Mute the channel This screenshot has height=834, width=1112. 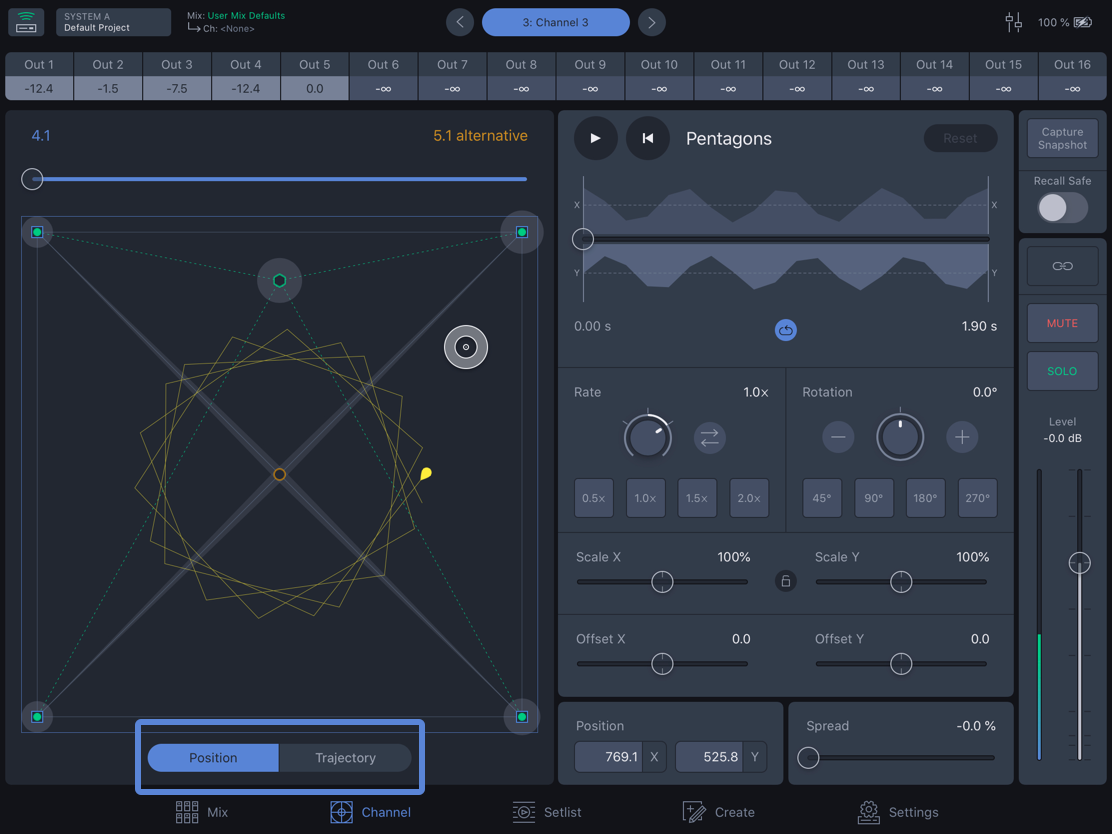(1062, 323)
